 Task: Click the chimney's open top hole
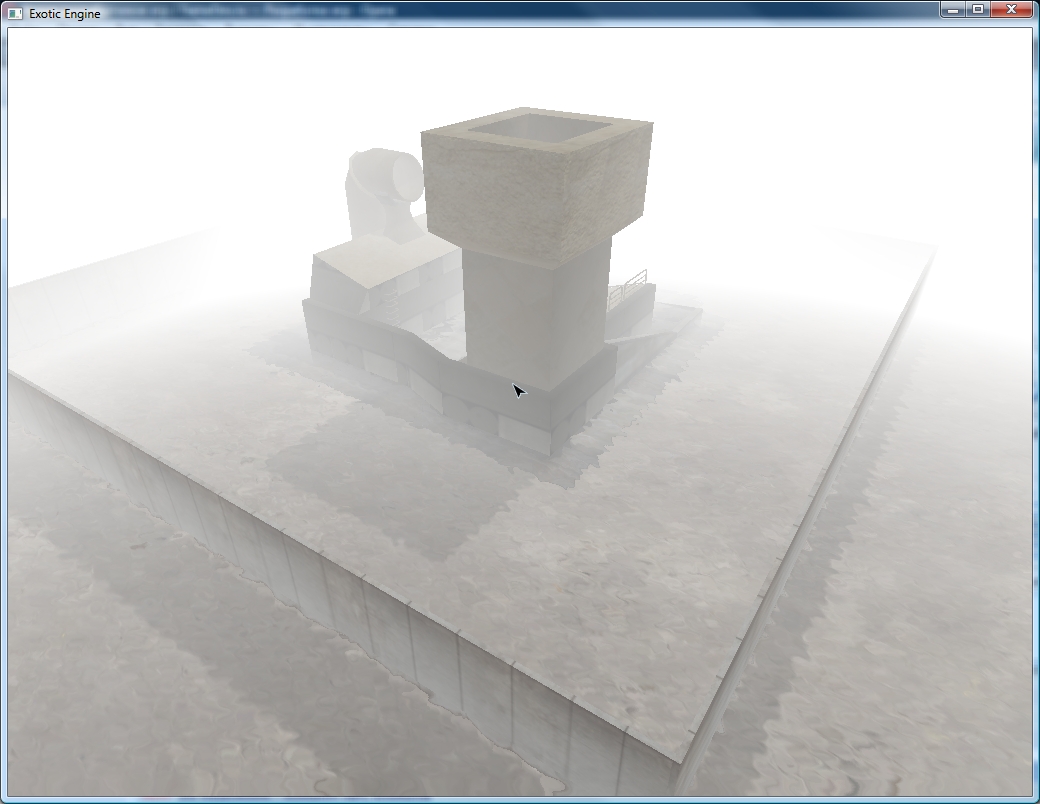pyautogui.click(x=535, y=127)
